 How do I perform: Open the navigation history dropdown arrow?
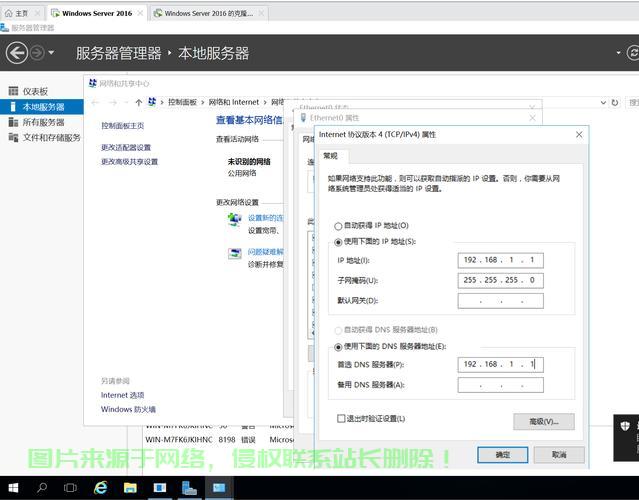(51, 53)
